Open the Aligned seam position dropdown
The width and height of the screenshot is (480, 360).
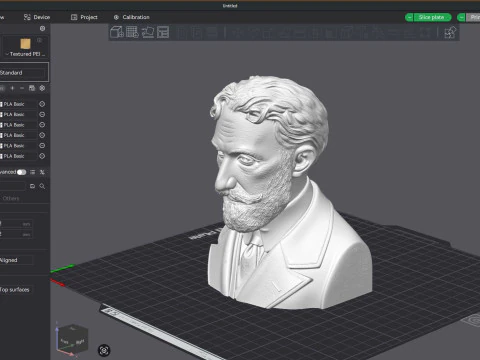pyautogui.click(x=16, y=260)
